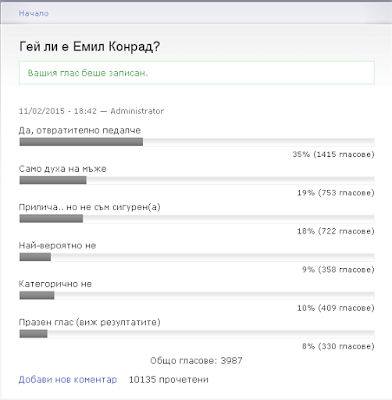Select the 19% (753 гласове) count text

coord(336,193)
